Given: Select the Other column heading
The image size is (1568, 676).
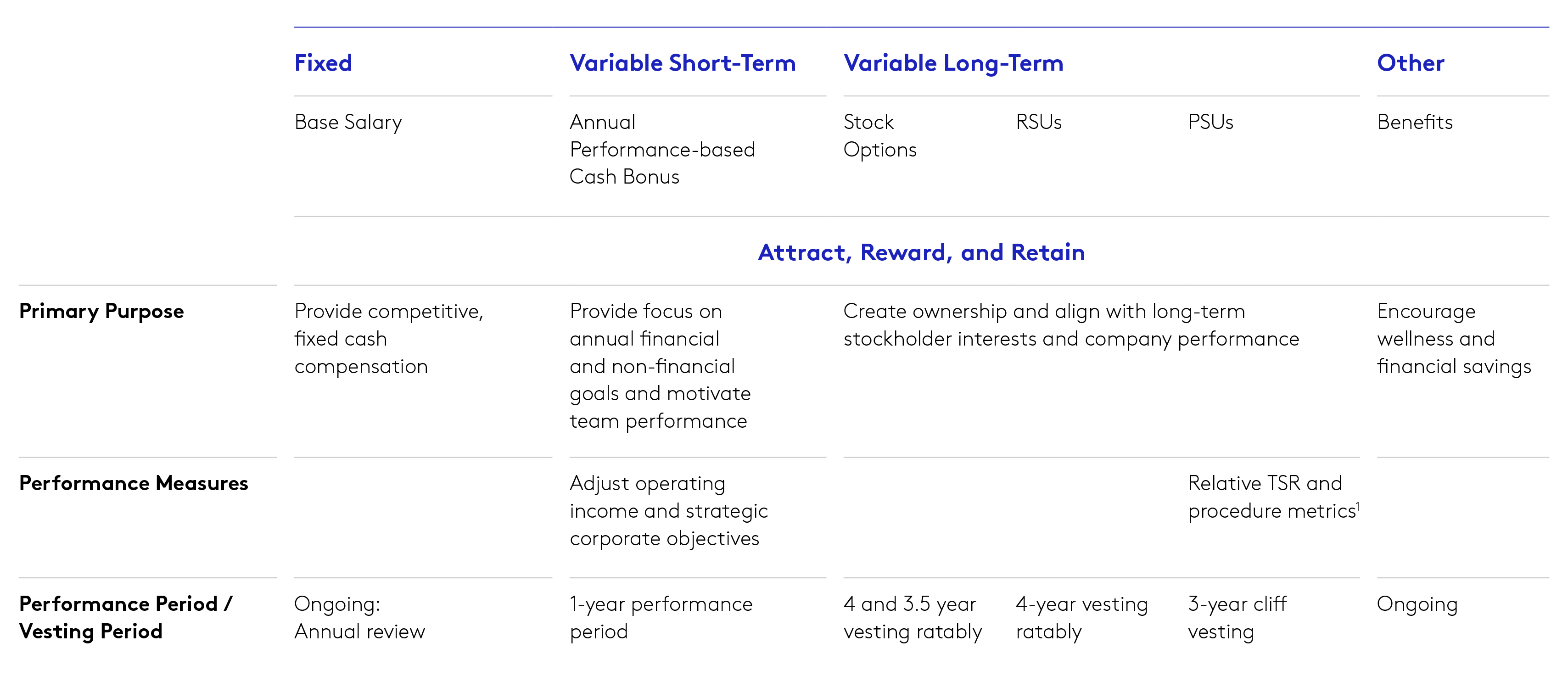Looking at the screenshot, I should tap(1411, 63).
